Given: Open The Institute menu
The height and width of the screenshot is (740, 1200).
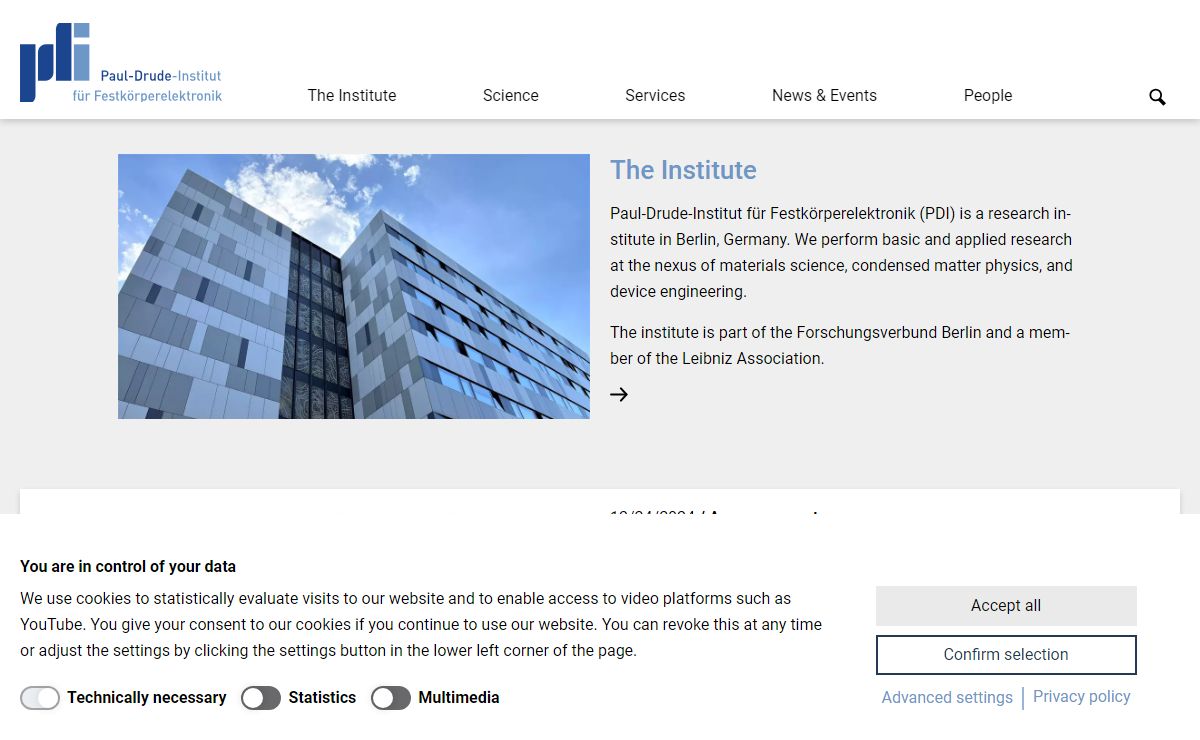Looking at the screenshot, I should tap(352, 96).
